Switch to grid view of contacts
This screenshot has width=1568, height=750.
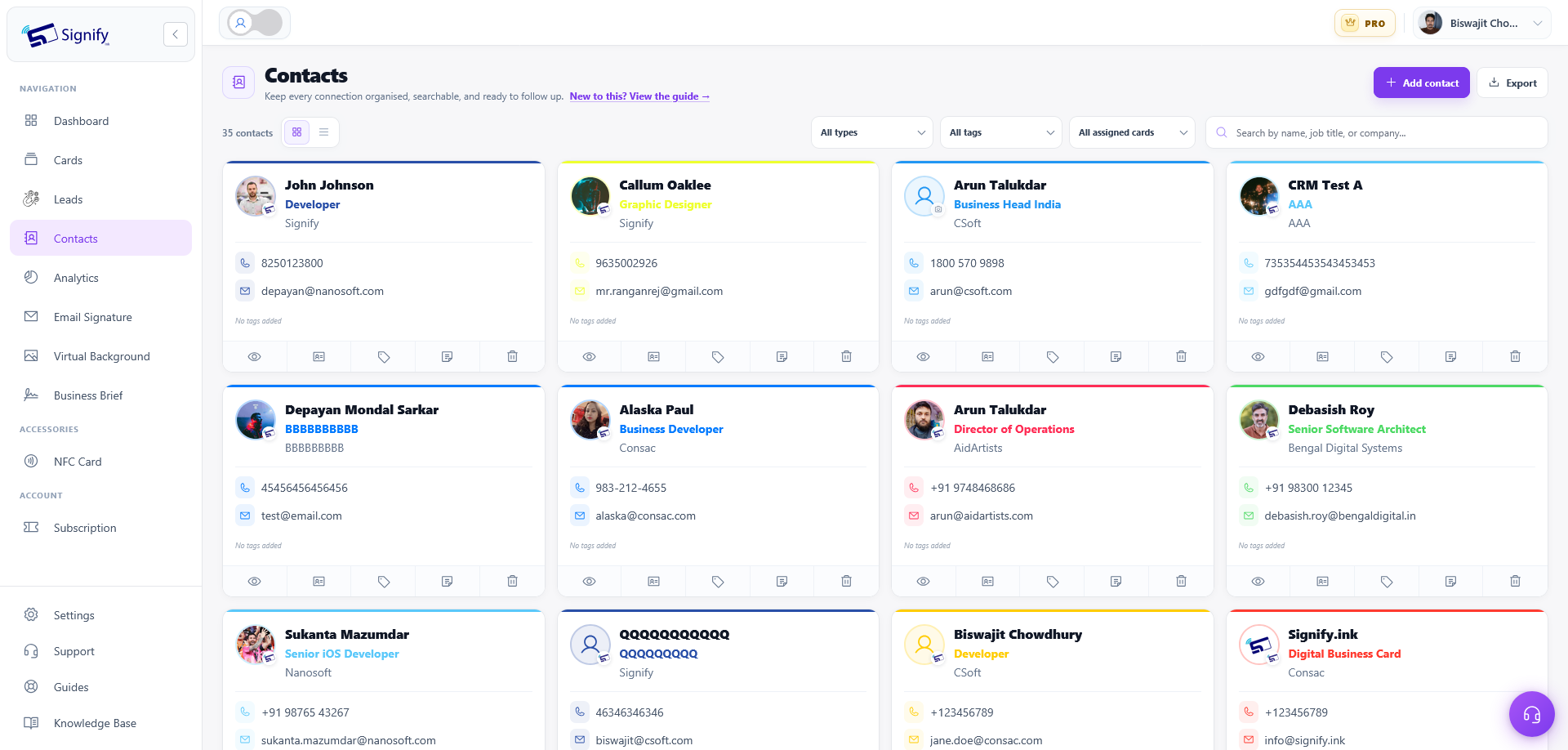pos(296,132)
